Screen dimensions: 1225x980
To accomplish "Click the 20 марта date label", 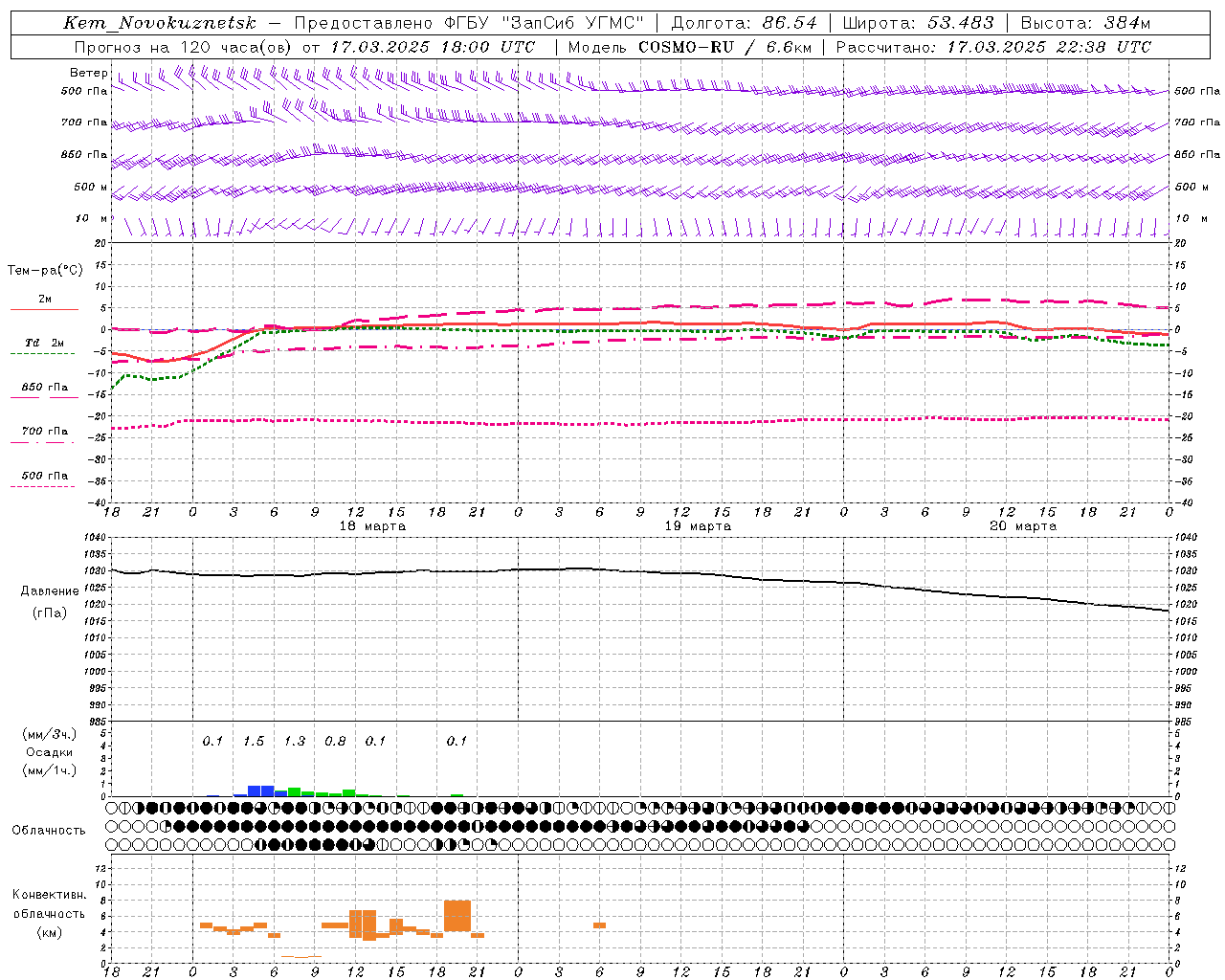I will [1023, 526].
